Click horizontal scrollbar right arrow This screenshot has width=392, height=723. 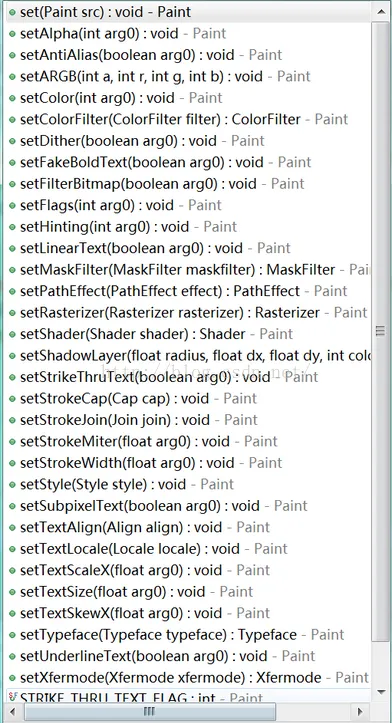(x=361, y=711)
